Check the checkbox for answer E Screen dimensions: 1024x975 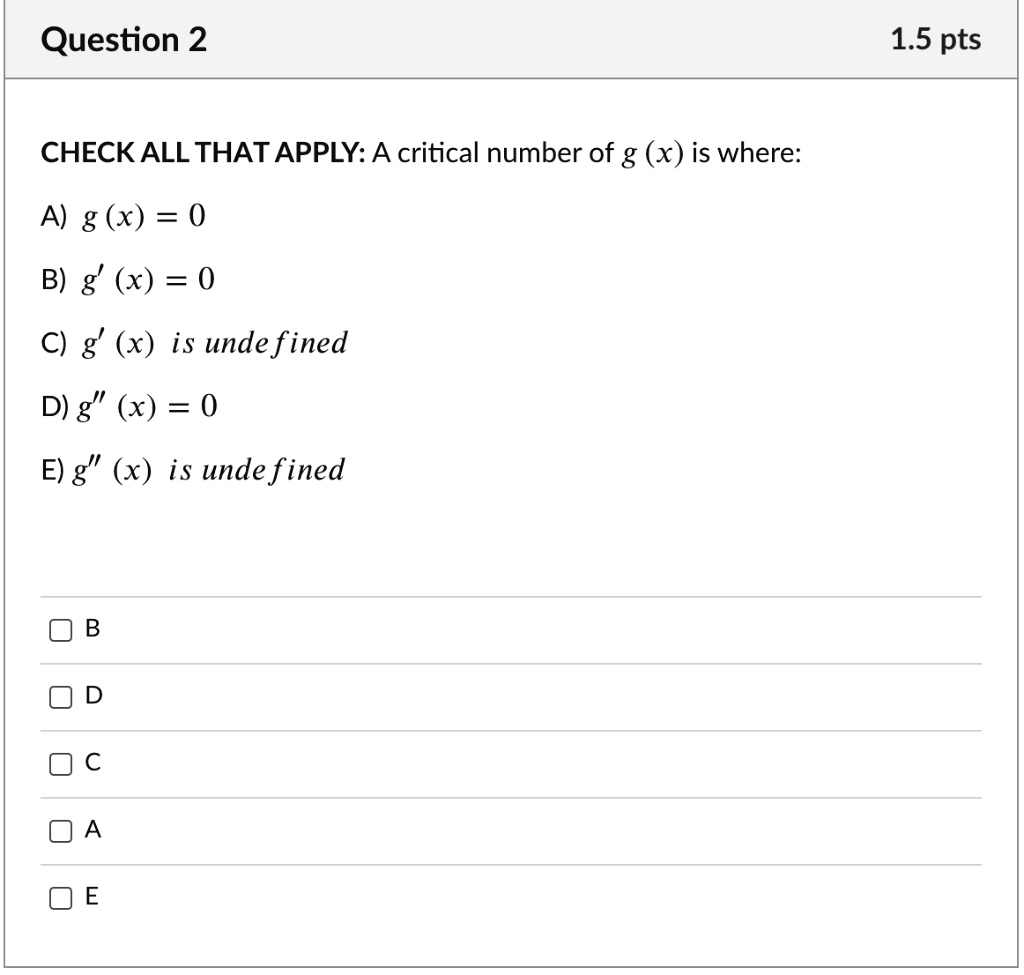(61, 899)
